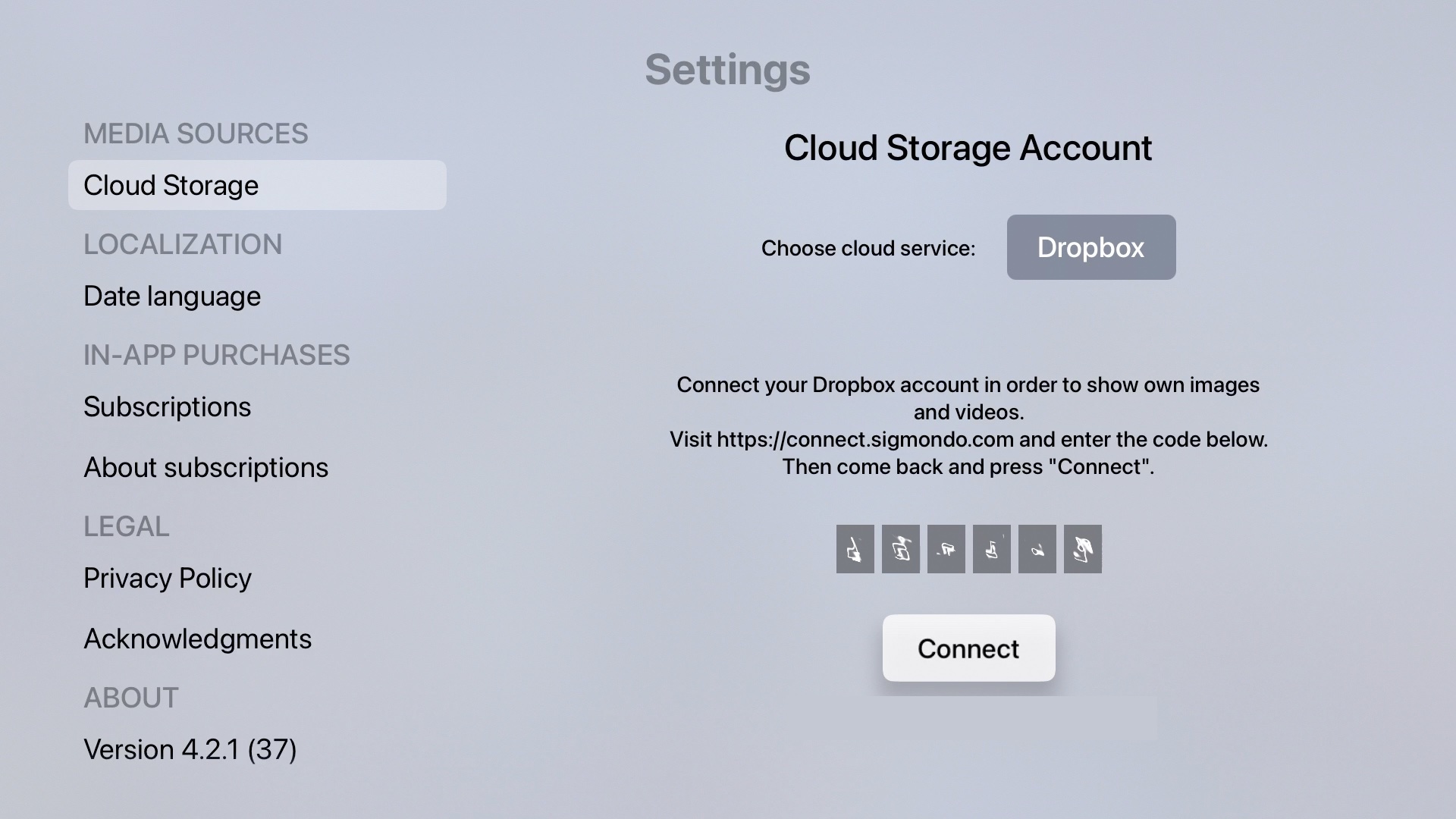This screenshot has width=1456, height=819.
Task: Click the MEDIA SOURCES section header
Action: 196,133
